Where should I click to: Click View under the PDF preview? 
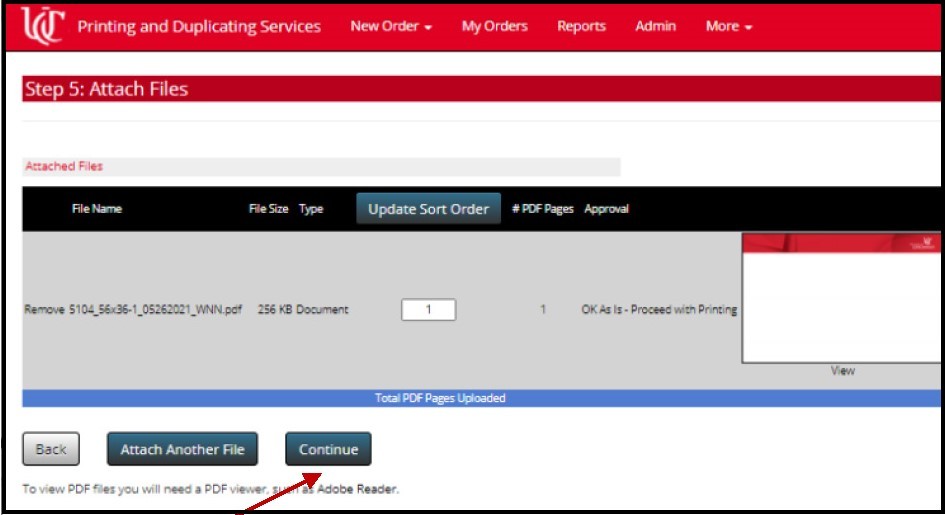click(x=842, y=371)
